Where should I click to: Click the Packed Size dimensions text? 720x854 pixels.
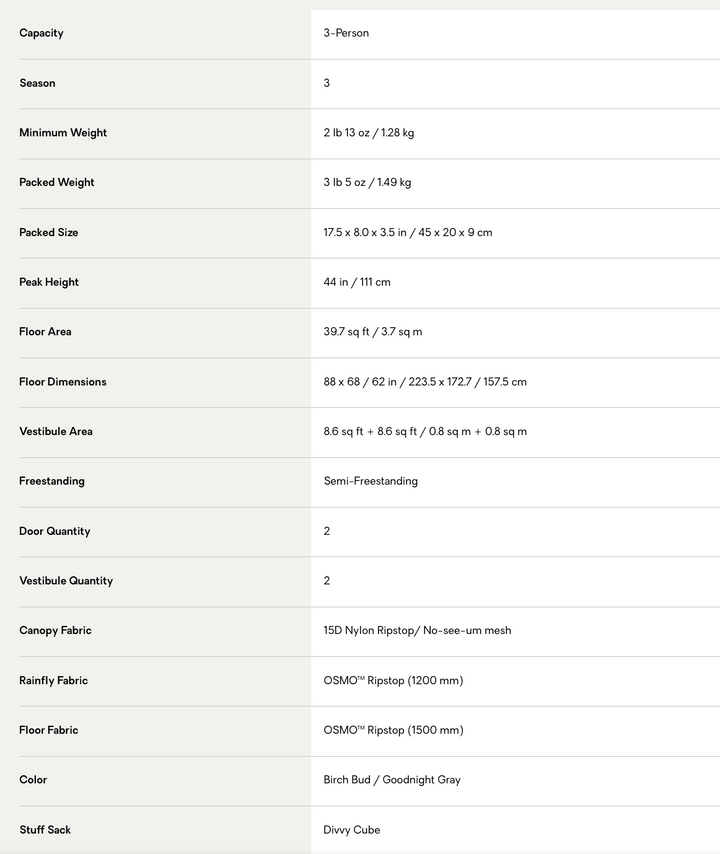coord(408,233)
